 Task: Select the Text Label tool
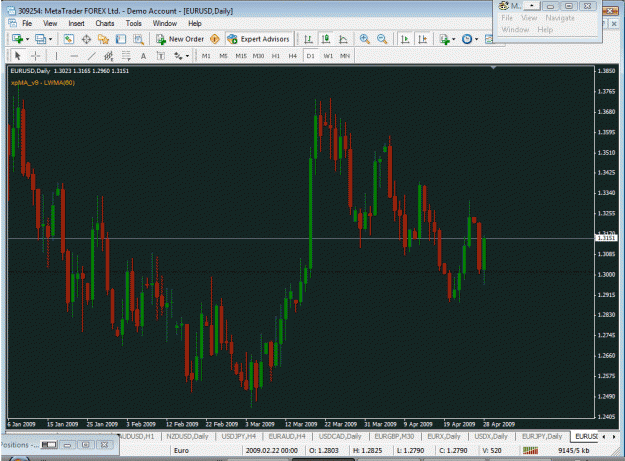161,56
